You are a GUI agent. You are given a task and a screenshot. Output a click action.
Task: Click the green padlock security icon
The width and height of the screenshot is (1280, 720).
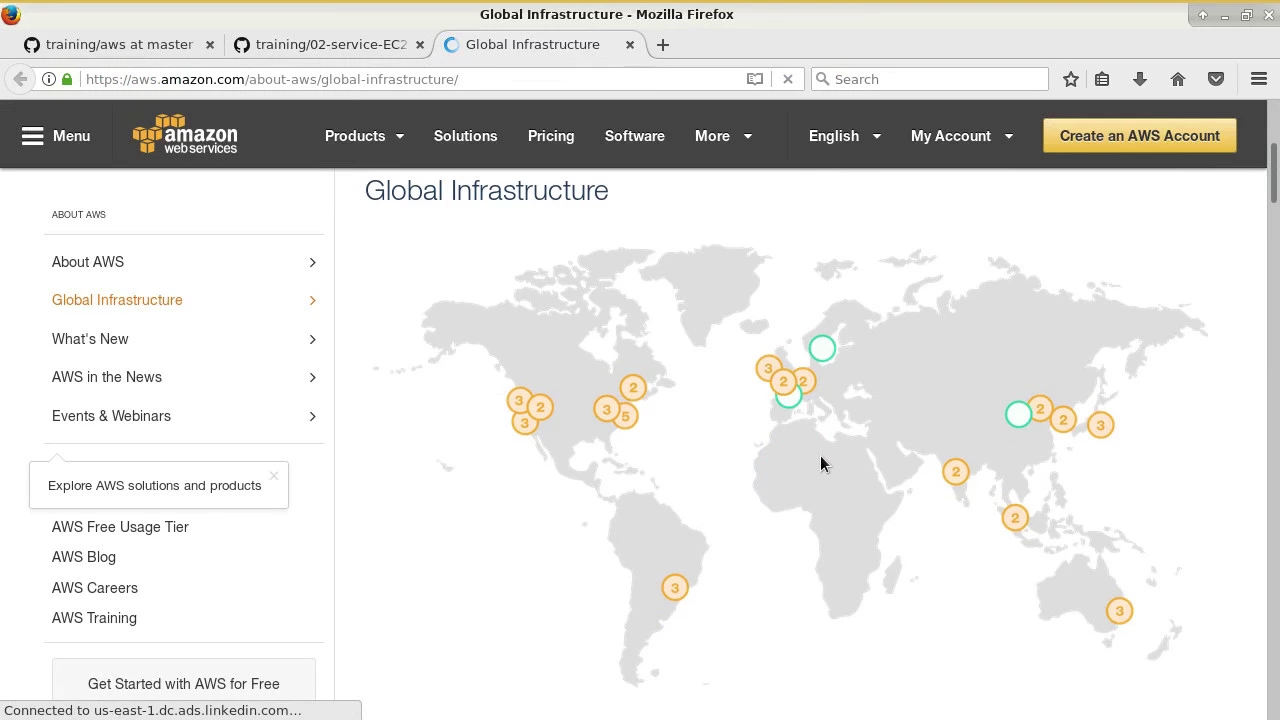67,79
